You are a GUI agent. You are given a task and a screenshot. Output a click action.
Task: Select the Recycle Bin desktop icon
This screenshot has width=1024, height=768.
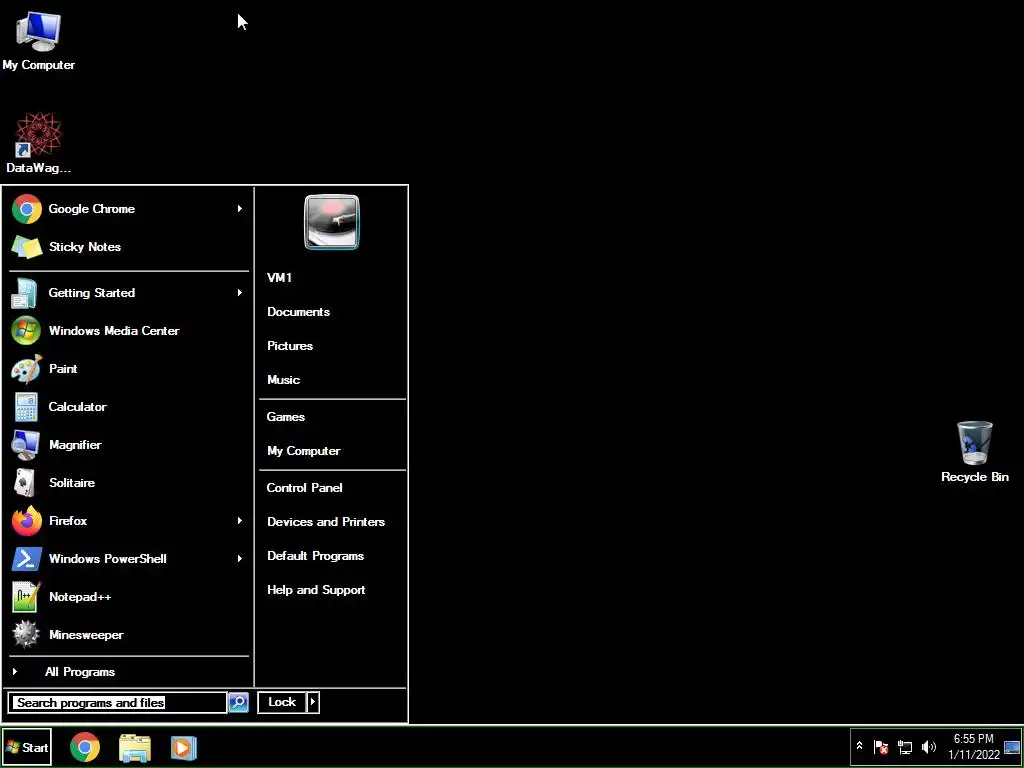pos(974,452)
